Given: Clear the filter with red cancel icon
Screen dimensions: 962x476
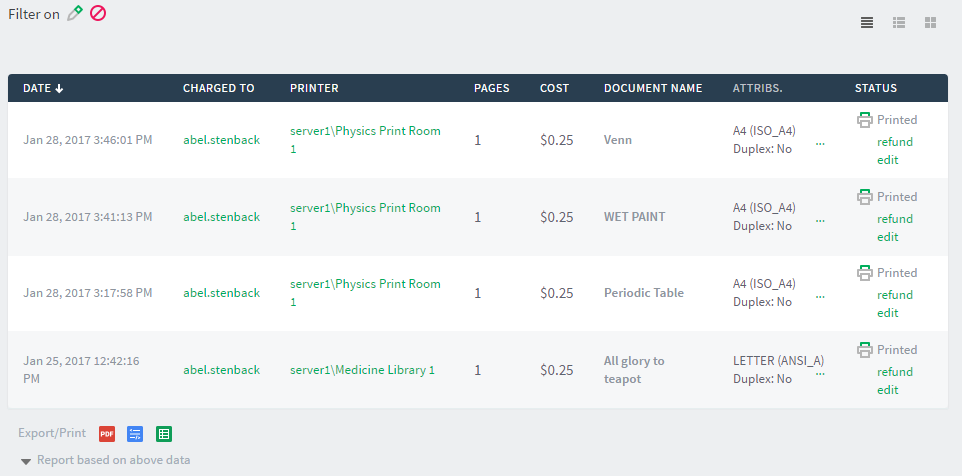Looking at the screenshot, I should [x=98, y=14].
